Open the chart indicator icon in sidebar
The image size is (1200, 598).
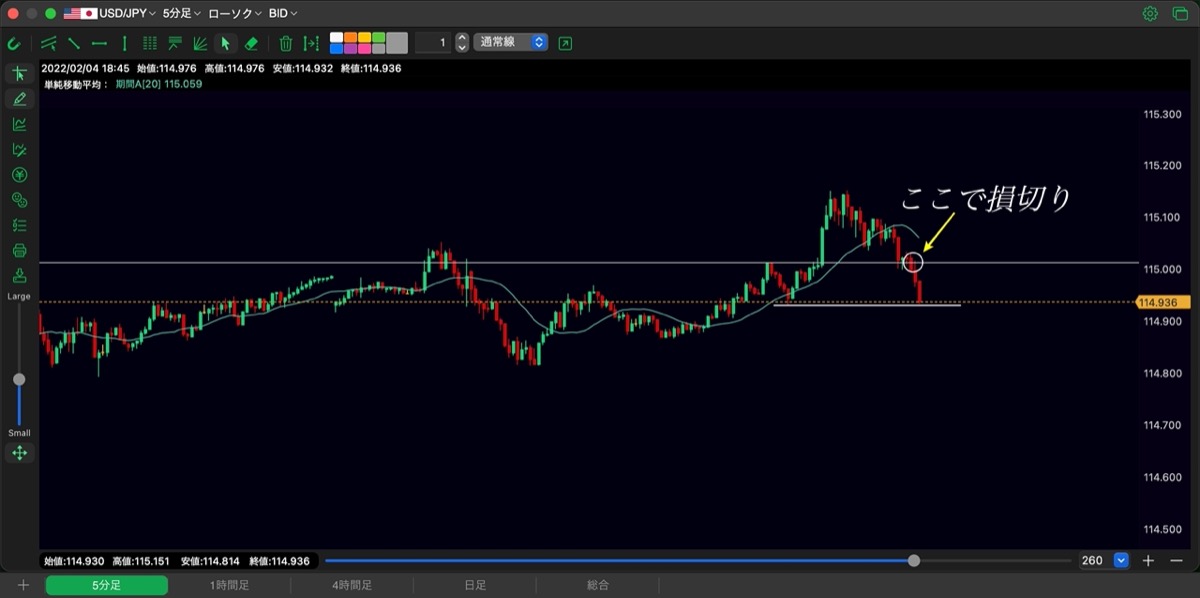pos(19,124)
